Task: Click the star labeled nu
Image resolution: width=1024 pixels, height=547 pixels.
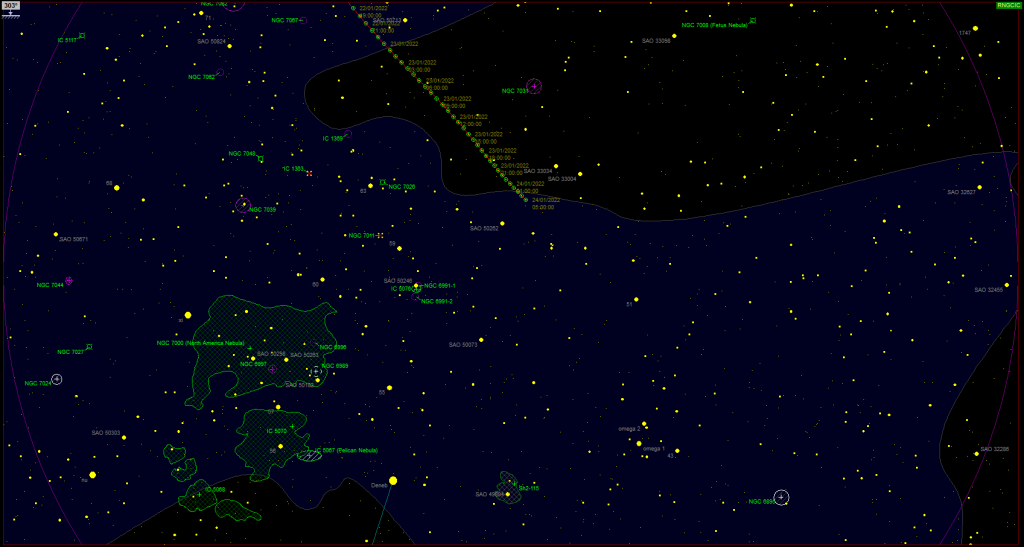Action: [x=93, y=475]
